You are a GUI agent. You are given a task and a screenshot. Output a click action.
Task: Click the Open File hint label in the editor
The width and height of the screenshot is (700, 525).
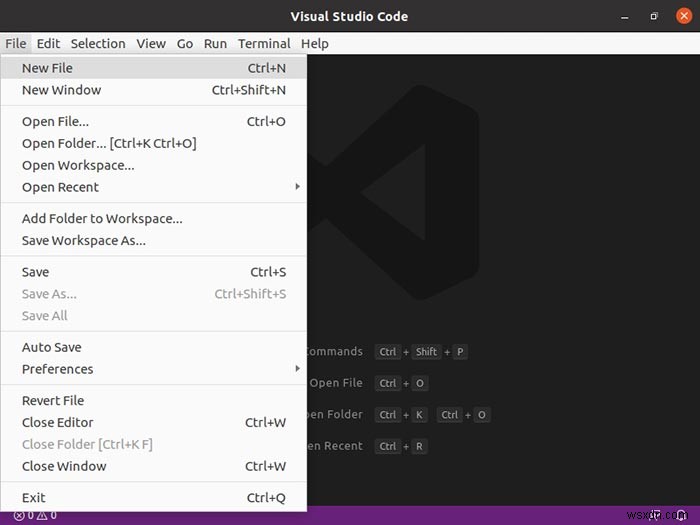pos(336,383)
